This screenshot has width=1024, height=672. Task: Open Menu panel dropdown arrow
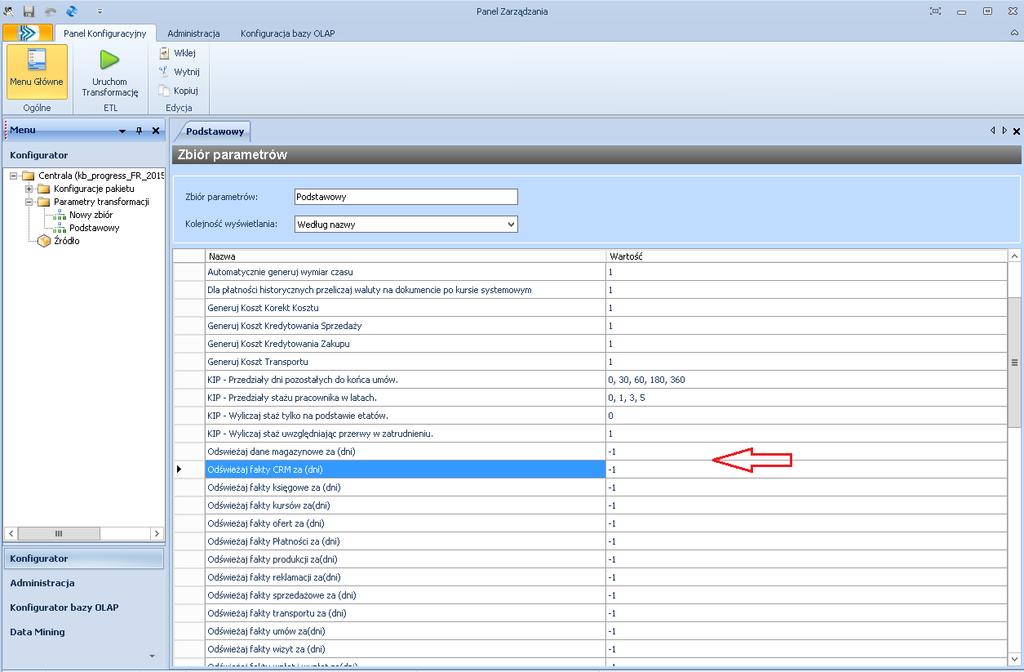[122, 131]
